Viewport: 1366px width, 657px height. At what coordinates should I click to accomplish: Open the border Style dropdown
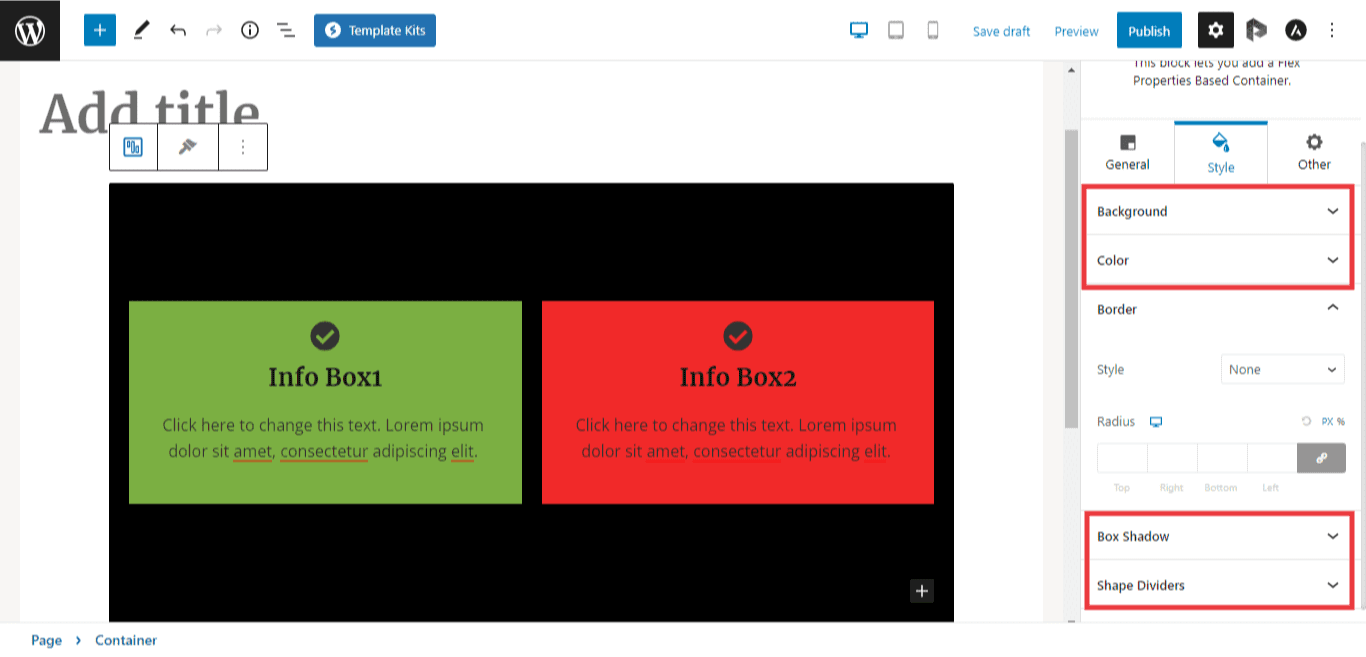[1283, 369]
